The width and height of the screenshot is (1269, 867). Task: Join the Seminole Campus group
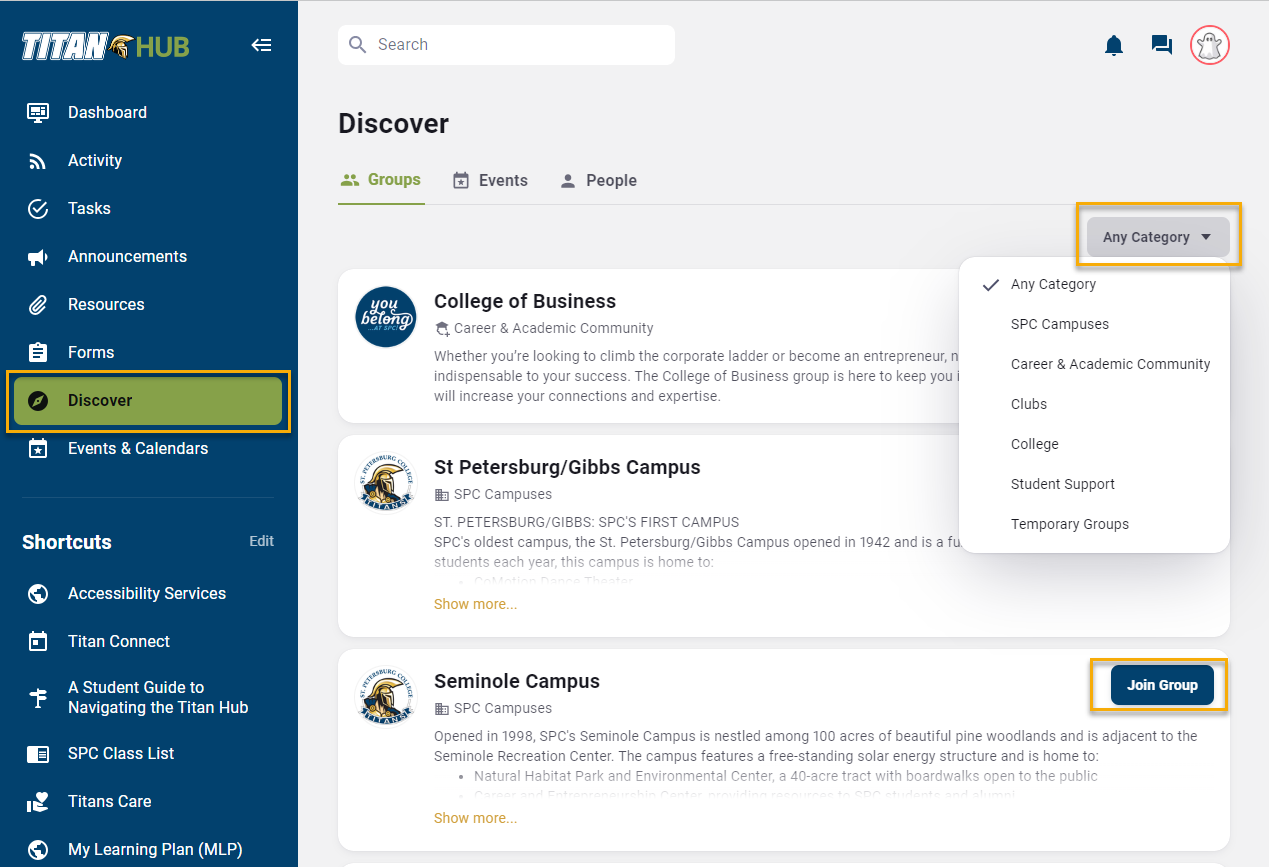pos(1162,685)
